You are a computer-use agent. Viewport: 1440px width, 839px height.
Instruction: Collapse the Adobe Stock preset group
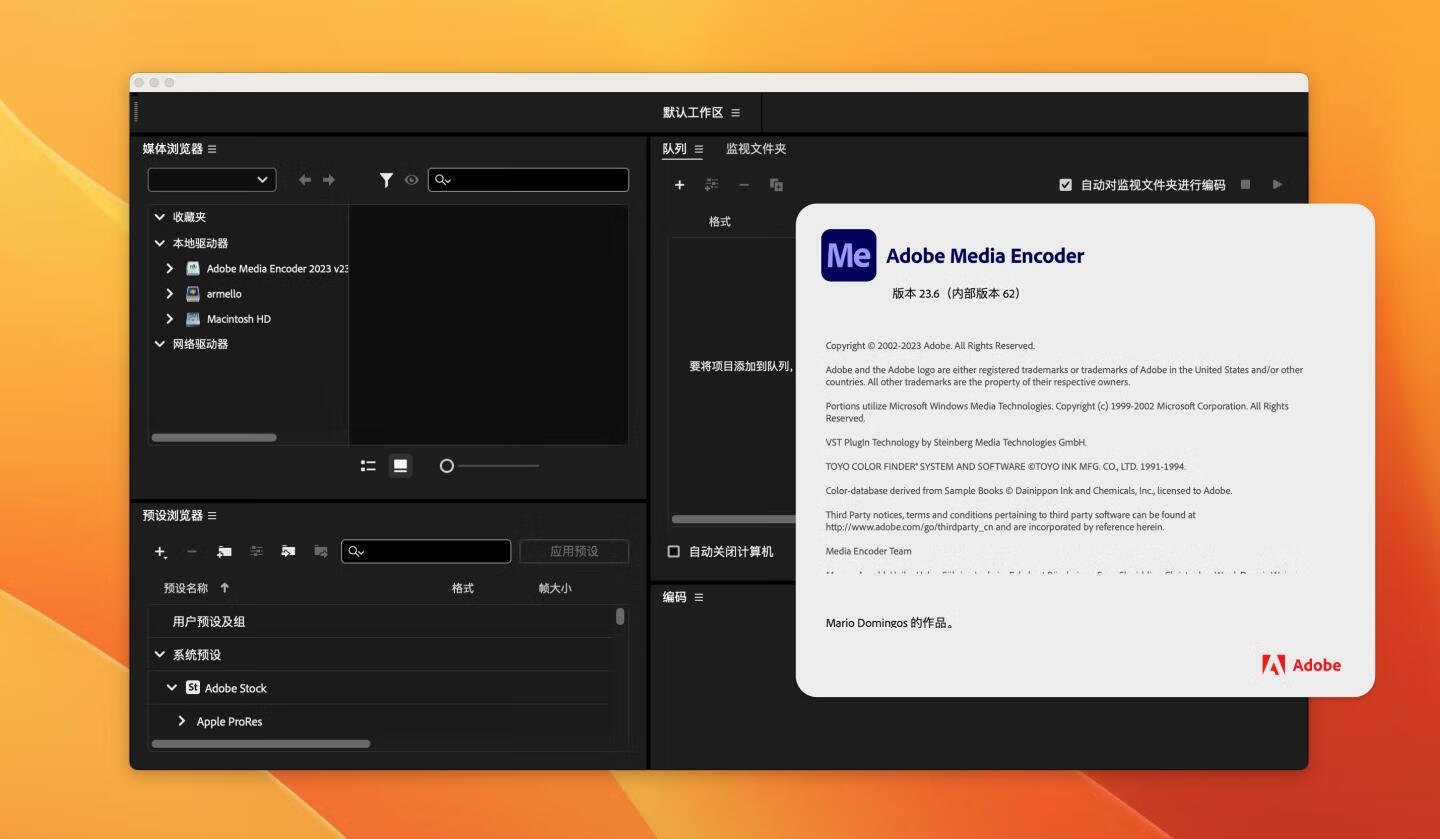pyautogui.click(x=172, y=688)
